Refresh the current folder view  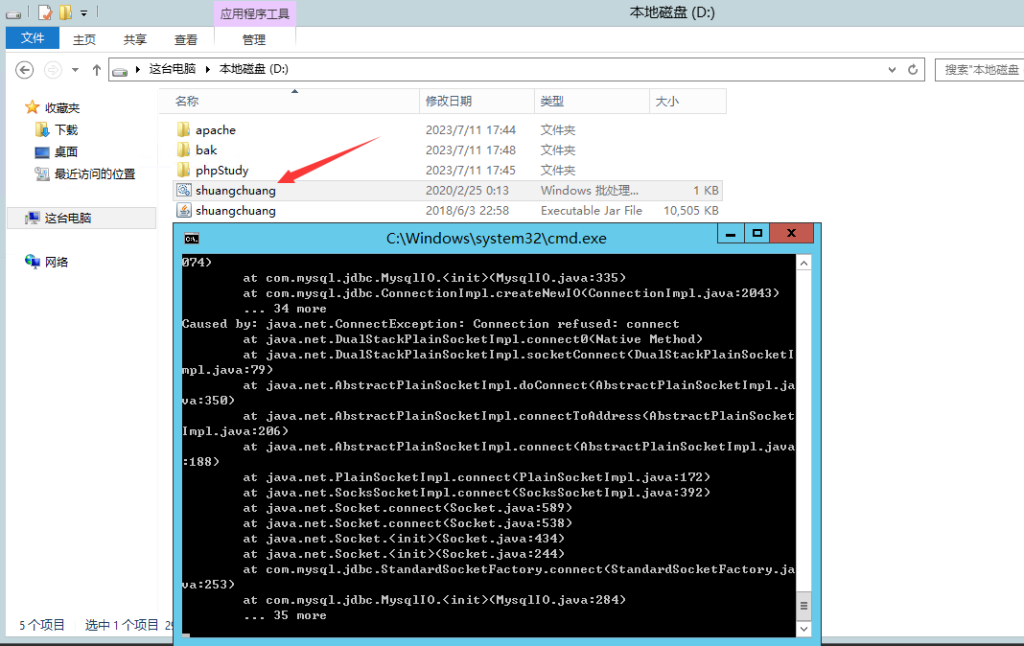coord(912,70)
